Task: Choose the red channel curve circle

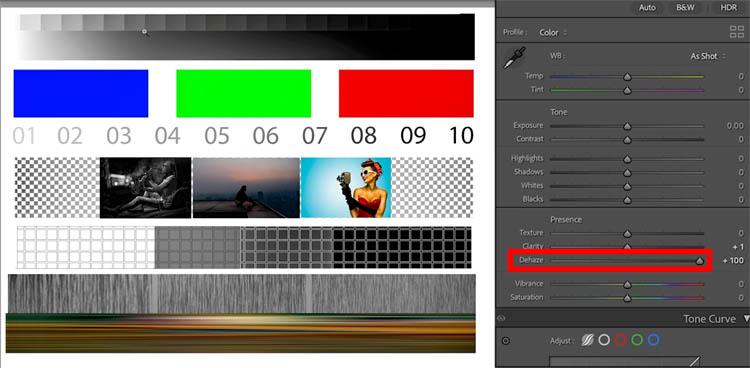Action: coord(620,340)
